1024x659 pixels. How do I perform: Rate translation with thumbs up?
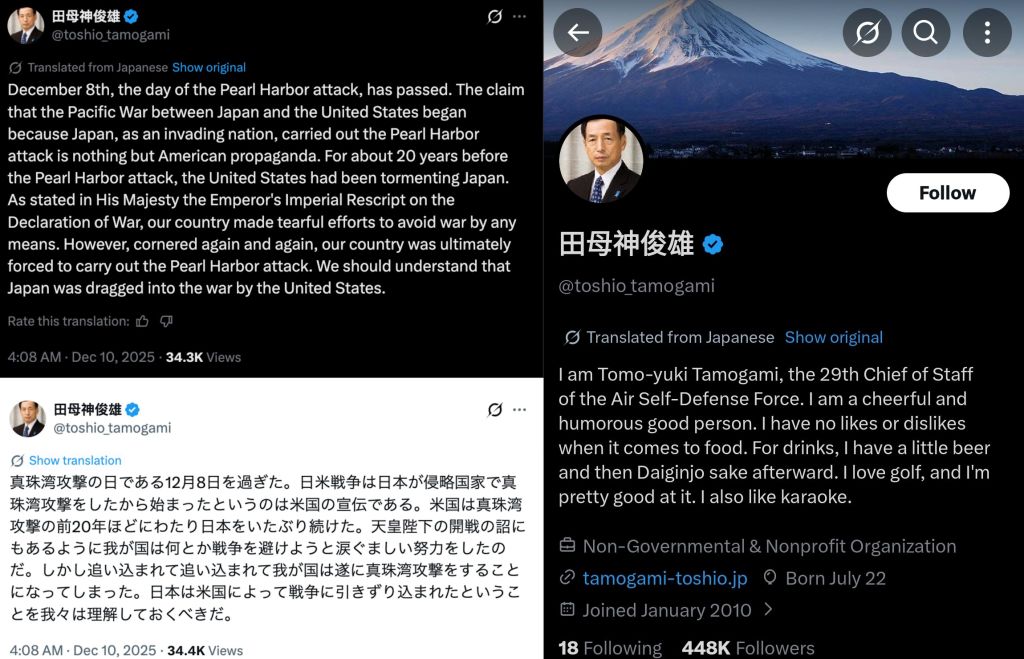pos(142,321)
